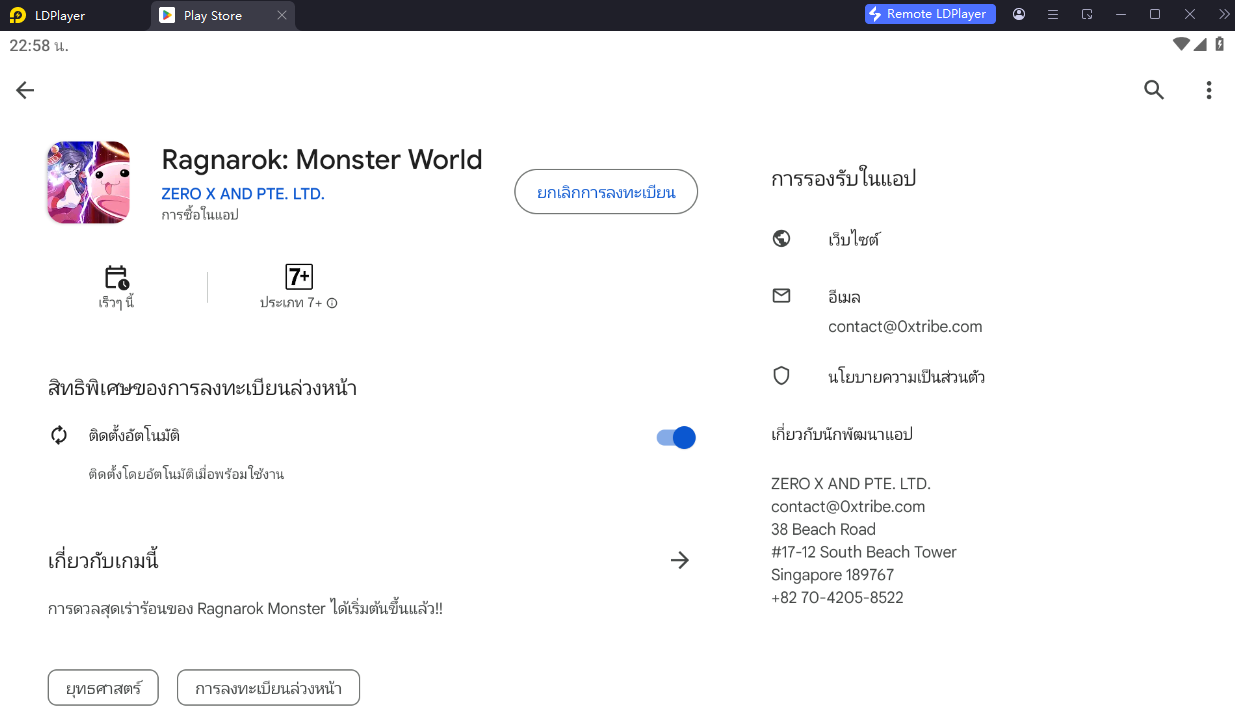Click the Ragnarok: Monster World app icon
Viewport: 1235px width, 726px height.
coord(88,182)
